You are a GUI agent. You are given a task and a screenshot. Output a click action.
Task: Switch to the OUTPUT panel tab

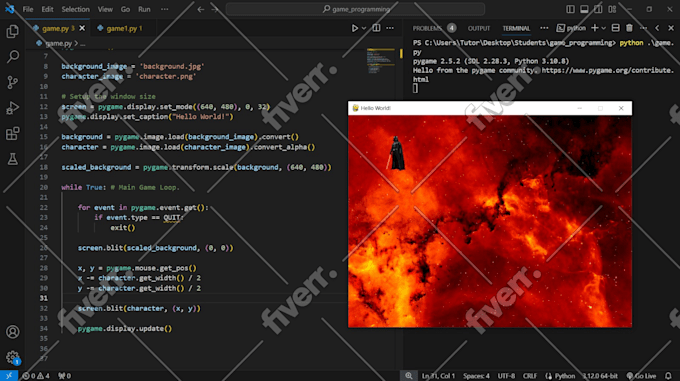tap(479, 28)
